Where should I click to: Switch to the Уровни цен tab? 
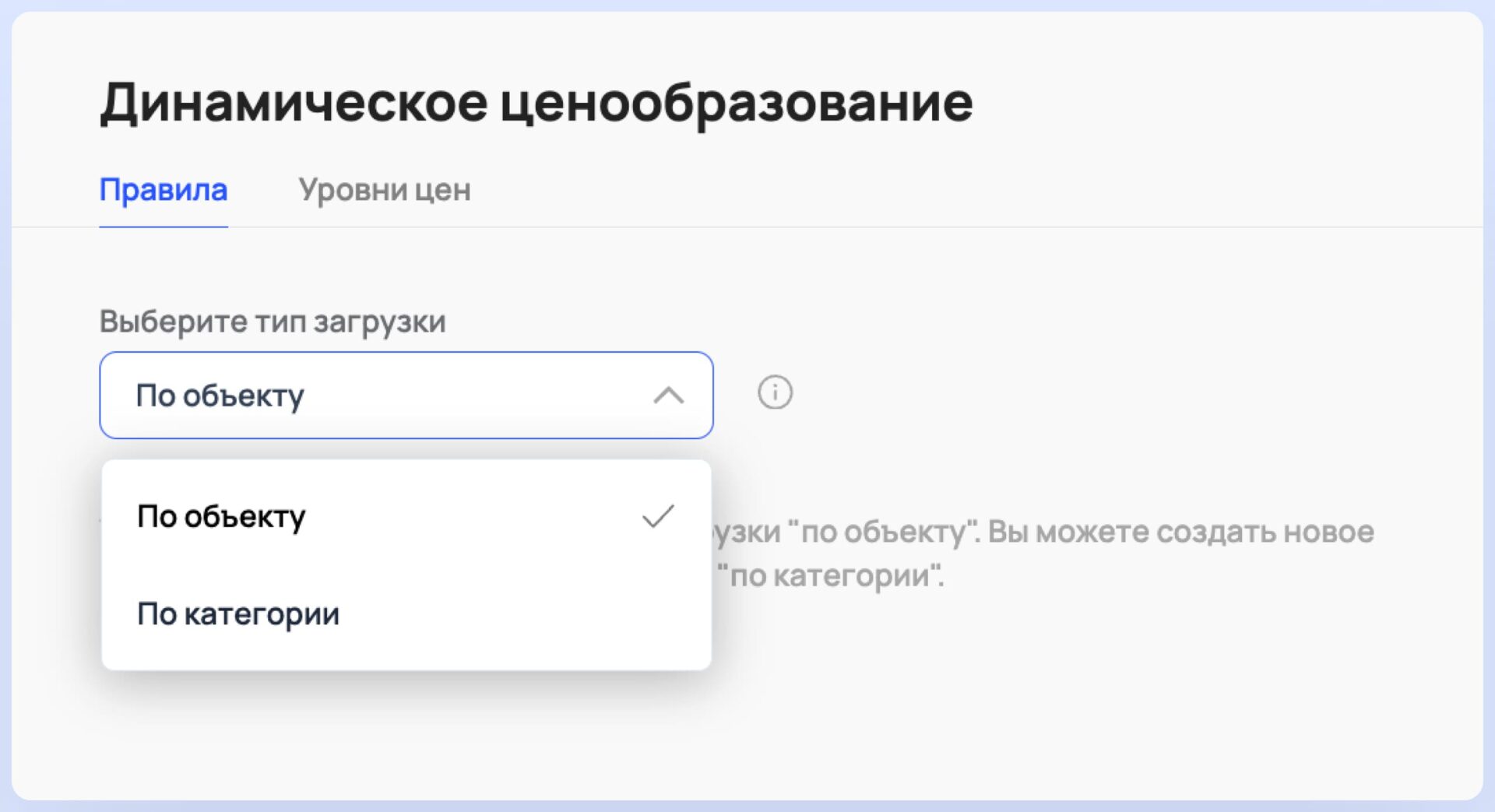pyautogui.click(x=385, y=190)
